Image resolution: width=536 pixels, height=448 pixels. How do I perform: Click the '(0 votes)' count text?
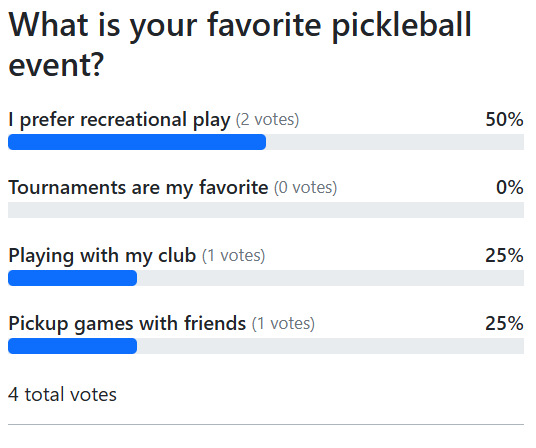coord(305,188)
